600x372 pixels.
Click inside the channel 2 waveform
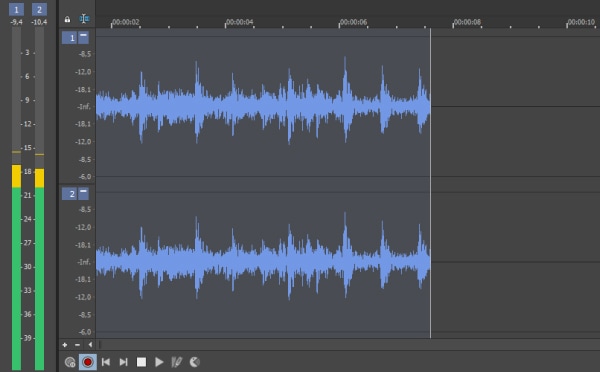click(263, 262)
